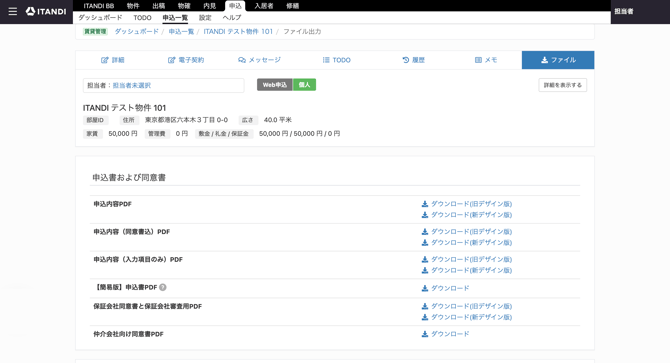Download 申込内容（入力項目のみ）PDF 新デザイン版
Image resolution: width=670 pixels, height=363 pixels.
(x=467, y=270)
